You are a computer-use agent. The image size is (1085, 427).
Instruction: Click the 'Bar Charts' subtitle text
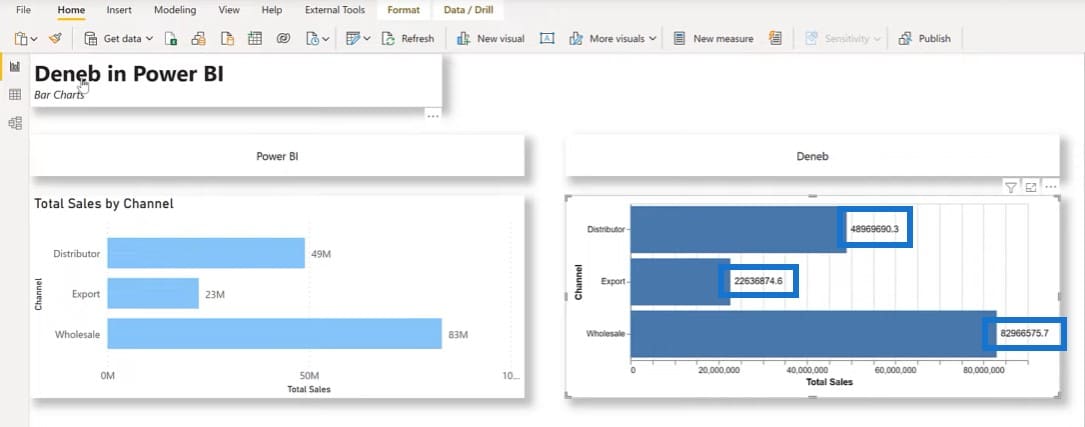pyautogui.click(x=60, y=96)
